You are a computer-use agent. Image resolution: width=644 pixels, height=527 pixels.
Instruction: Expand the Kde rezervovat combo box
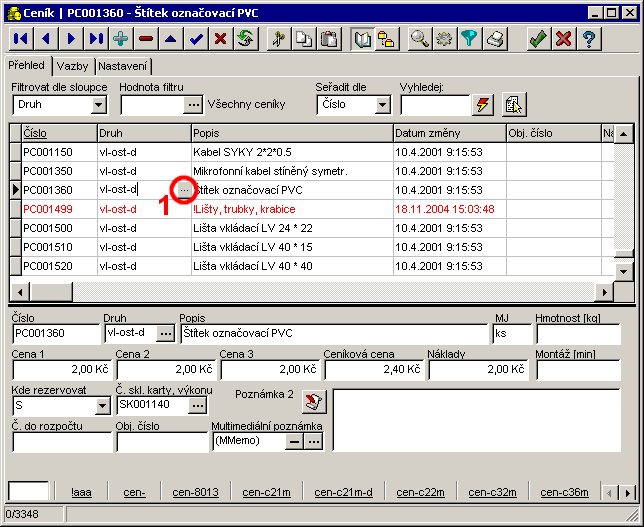pos(101,405)
